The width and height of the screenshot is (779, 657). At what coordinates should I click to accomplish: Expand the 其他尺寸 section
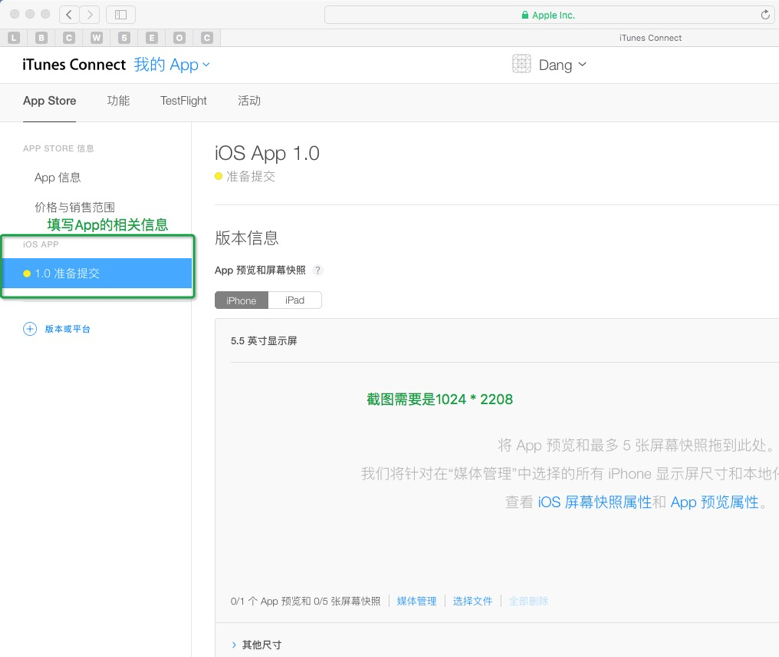point(256,645)
